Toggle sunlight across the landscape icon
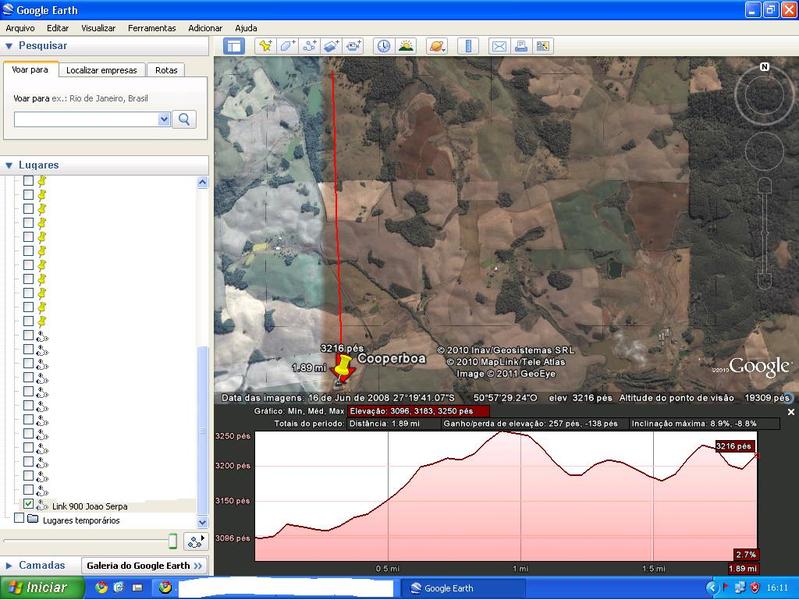The width and height of the screenshot is (799, 600). coord(406,46)
